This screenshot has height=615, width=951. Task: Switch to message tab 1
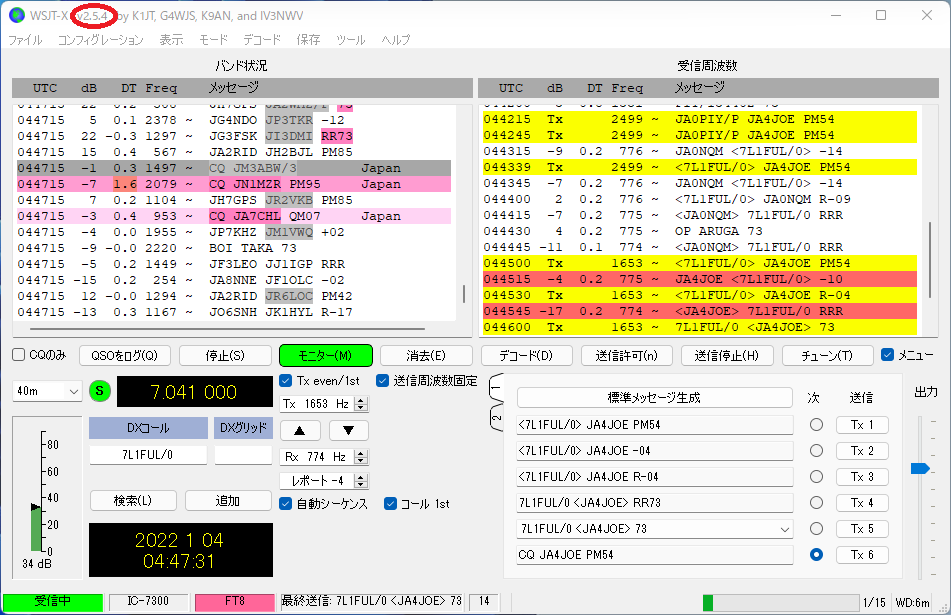[496, 388]
